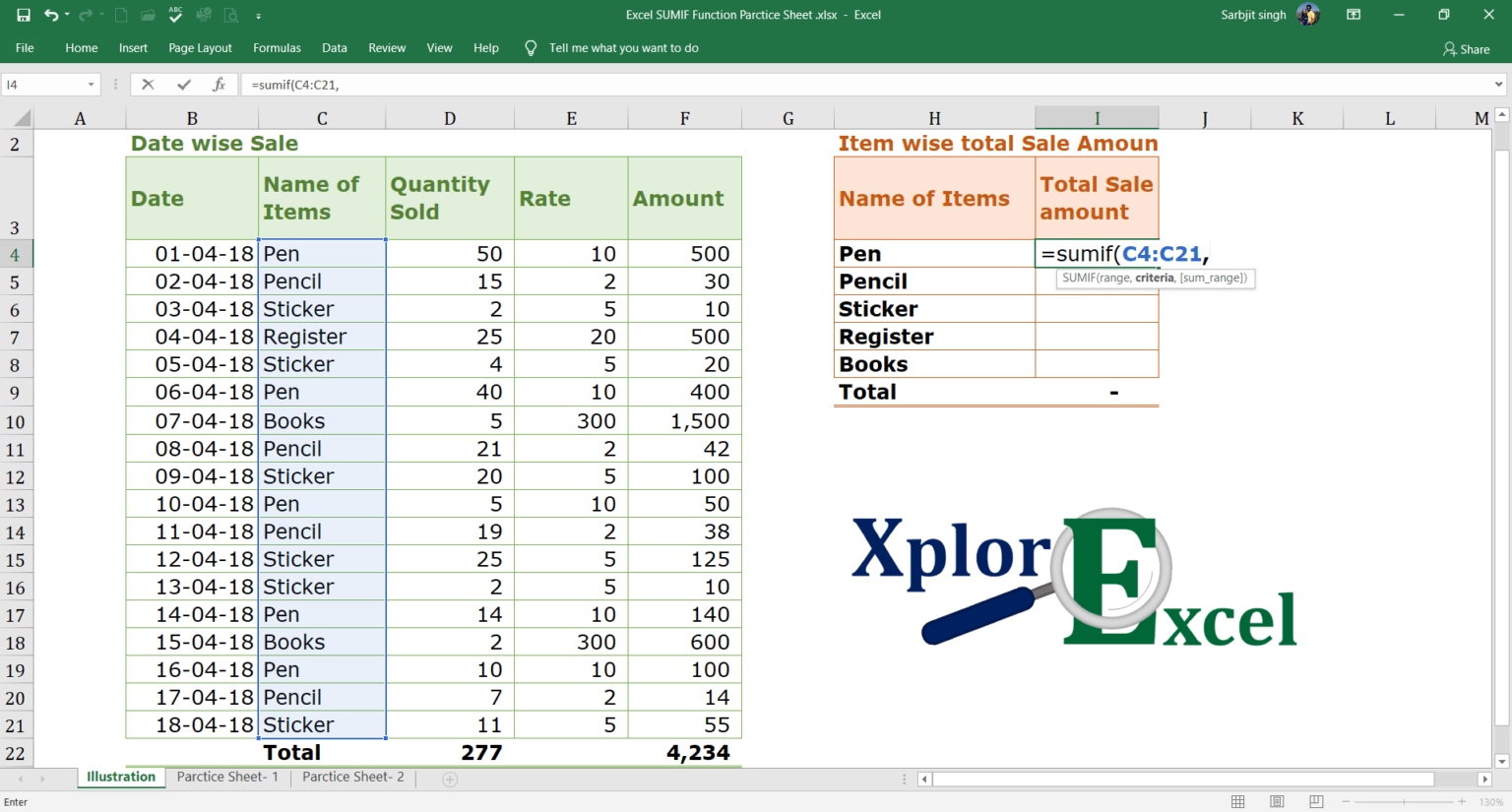Switch to Normal view icon in status bar

(x=1237, y=801)
